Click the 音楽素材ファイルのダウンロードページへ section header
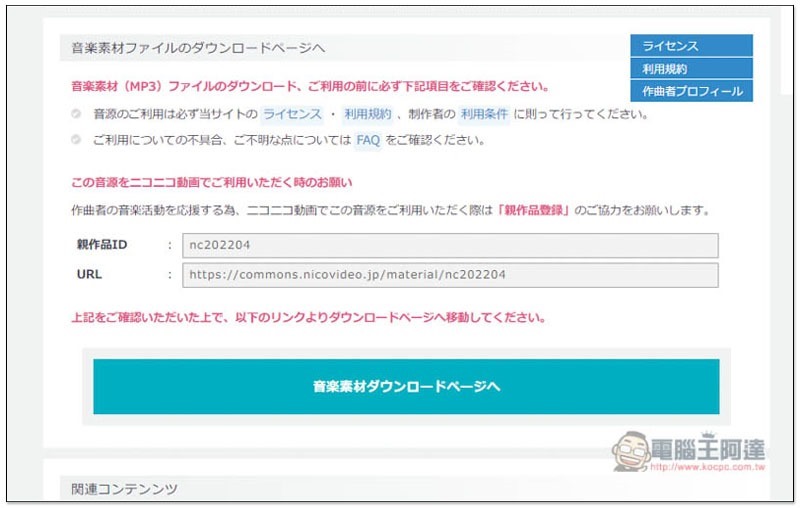The height and width of the screenshot is (508, 800). [198, 48]
